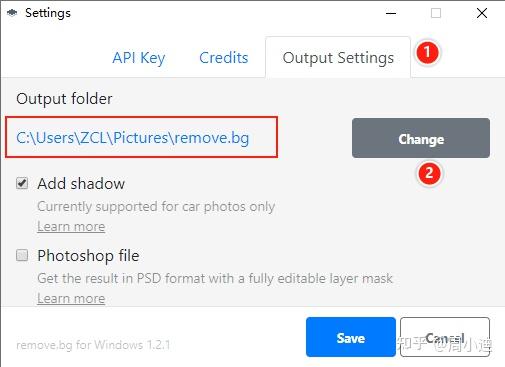Switch to the API Key tab

pos(139,58)
